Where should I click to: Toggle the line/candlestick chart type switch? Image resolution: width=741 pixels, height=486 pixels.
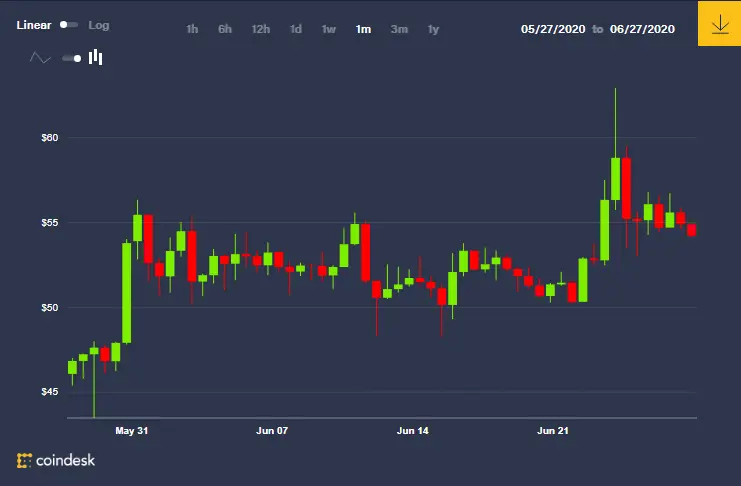tap(71, 58)
